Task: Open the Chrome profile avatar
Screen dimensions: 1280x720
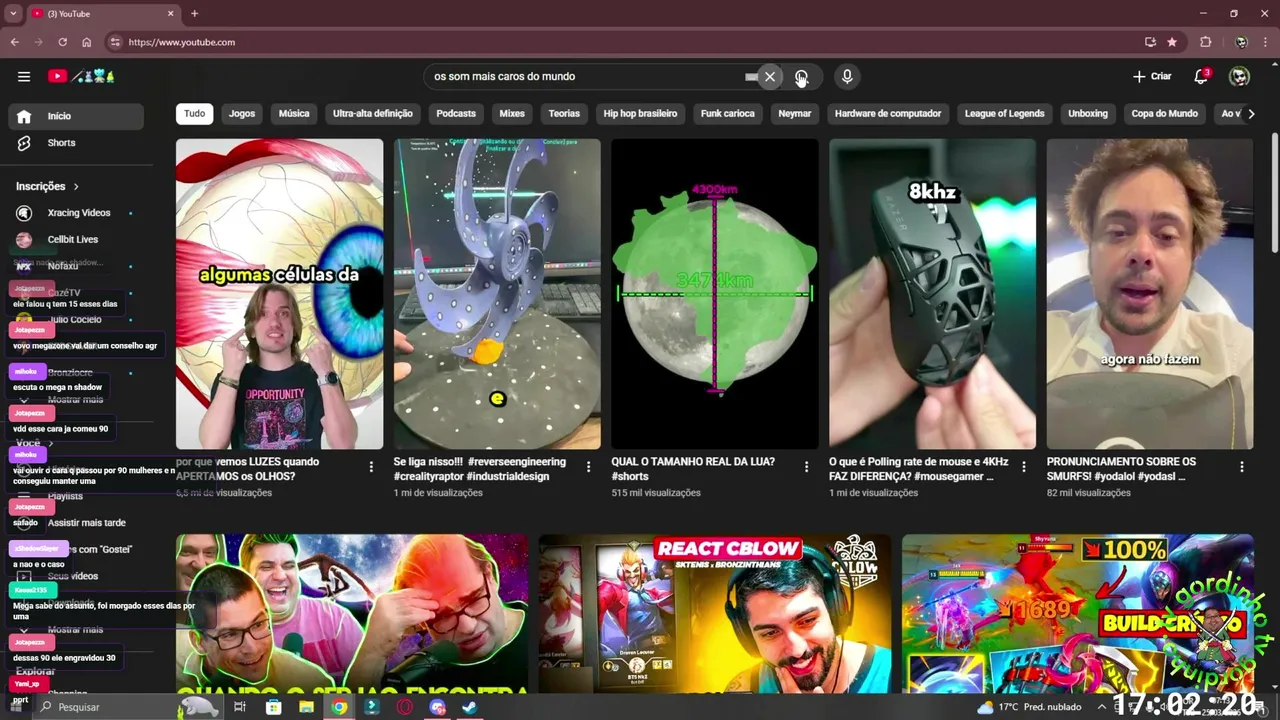Action: pyautogui.click(x=1241, y=42)
